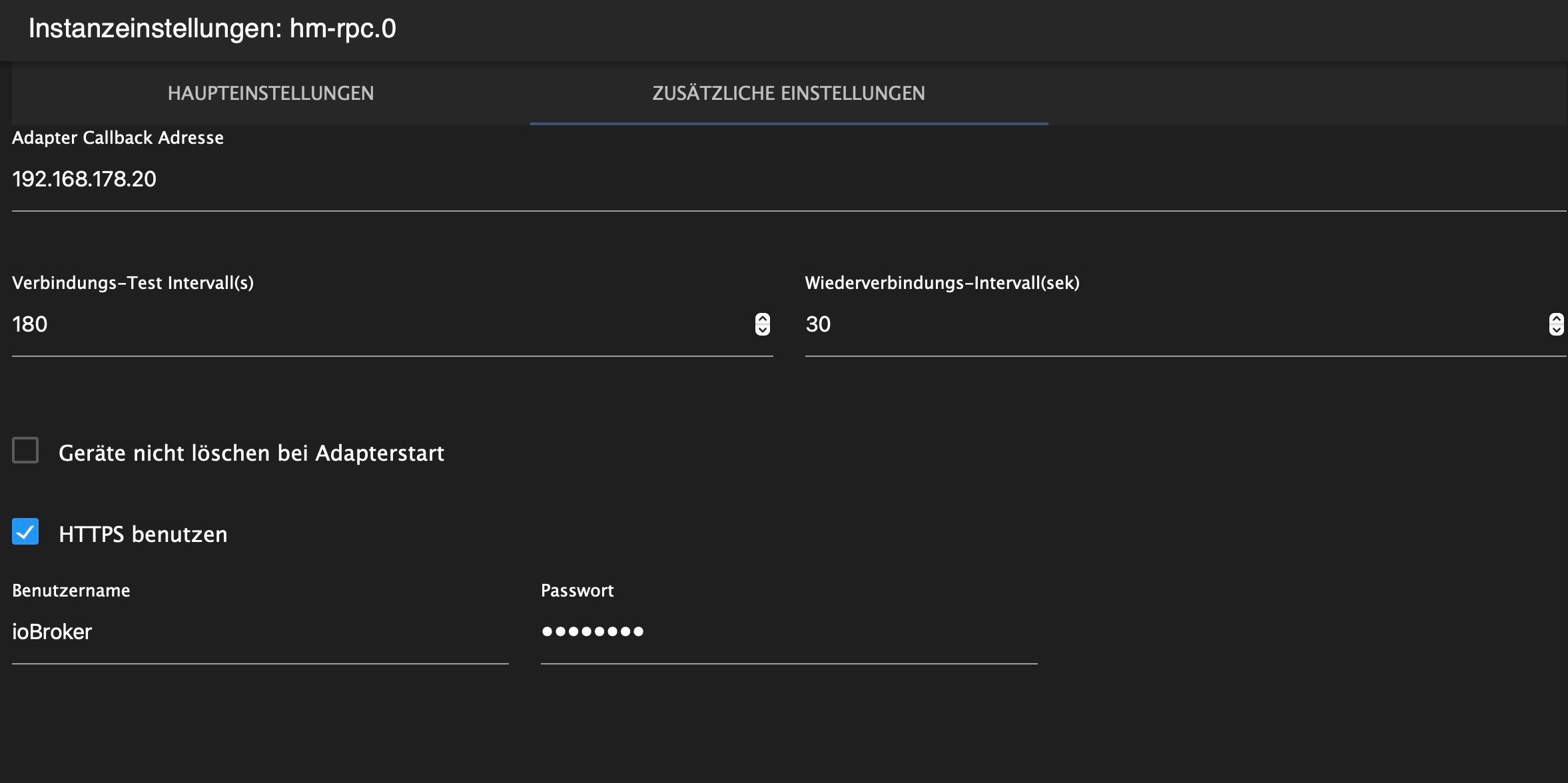Click the Verbindungs-Test Intervall(s) label
The width and height of the screenshot is (1568, 783).
coord(133,283)
